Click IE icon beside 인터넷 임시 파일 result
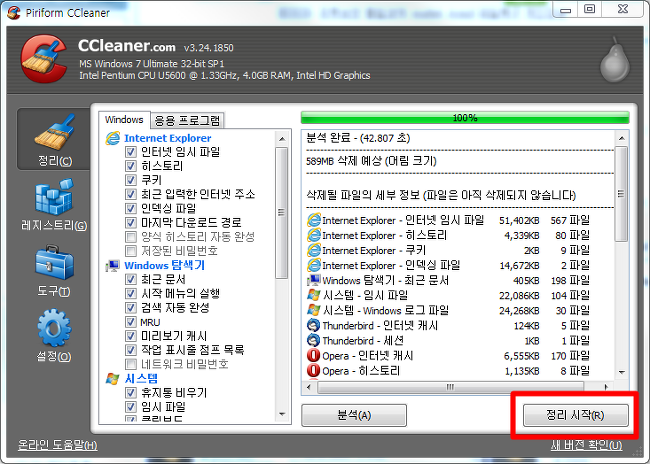The height and width of the screenshot is (464, 650). pyautogui.click(x=314, y=220)
